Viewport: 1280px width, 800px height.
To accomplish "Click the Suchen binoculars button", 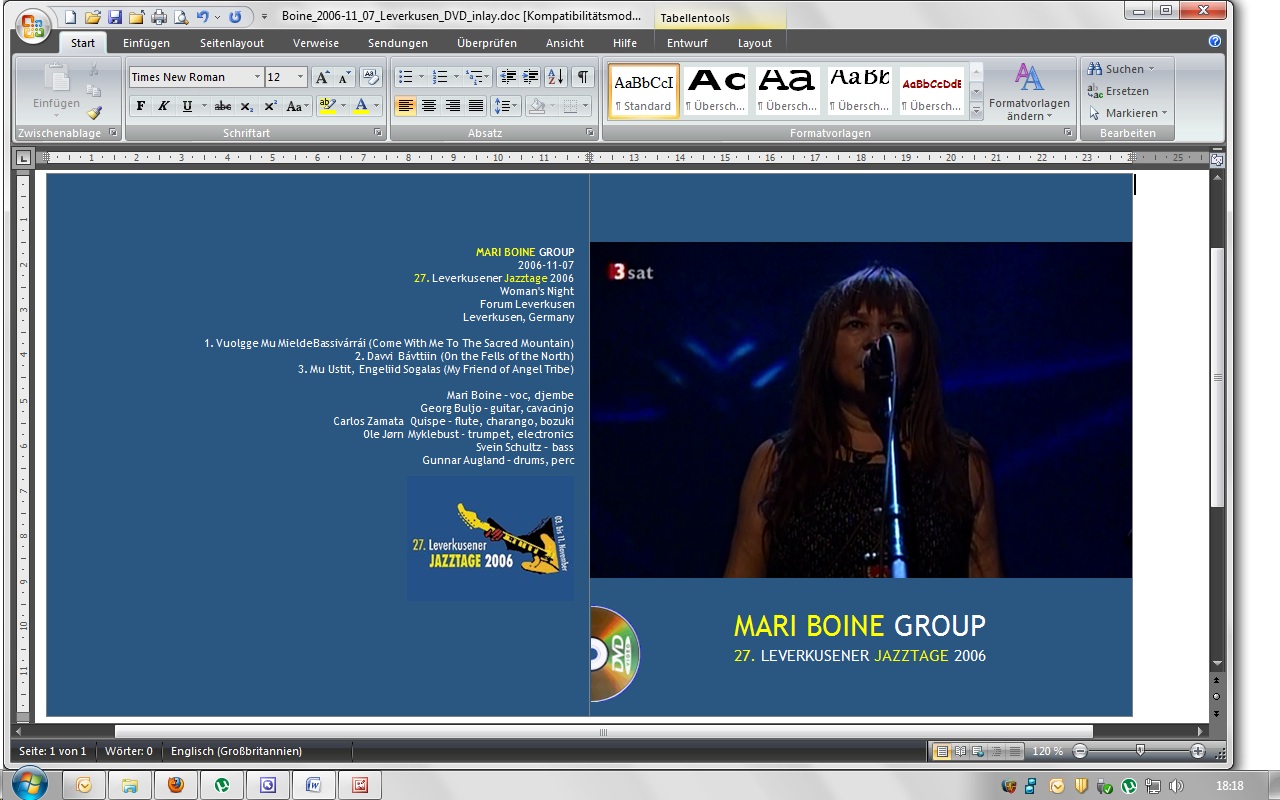I will pos(1123,69).
